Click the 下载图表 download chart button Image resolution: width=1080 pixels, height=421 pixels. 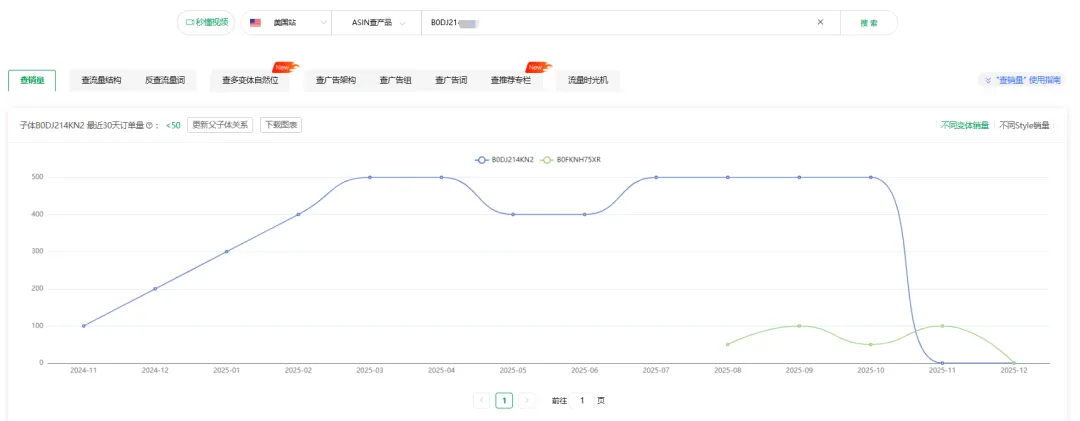pos(281,125)
